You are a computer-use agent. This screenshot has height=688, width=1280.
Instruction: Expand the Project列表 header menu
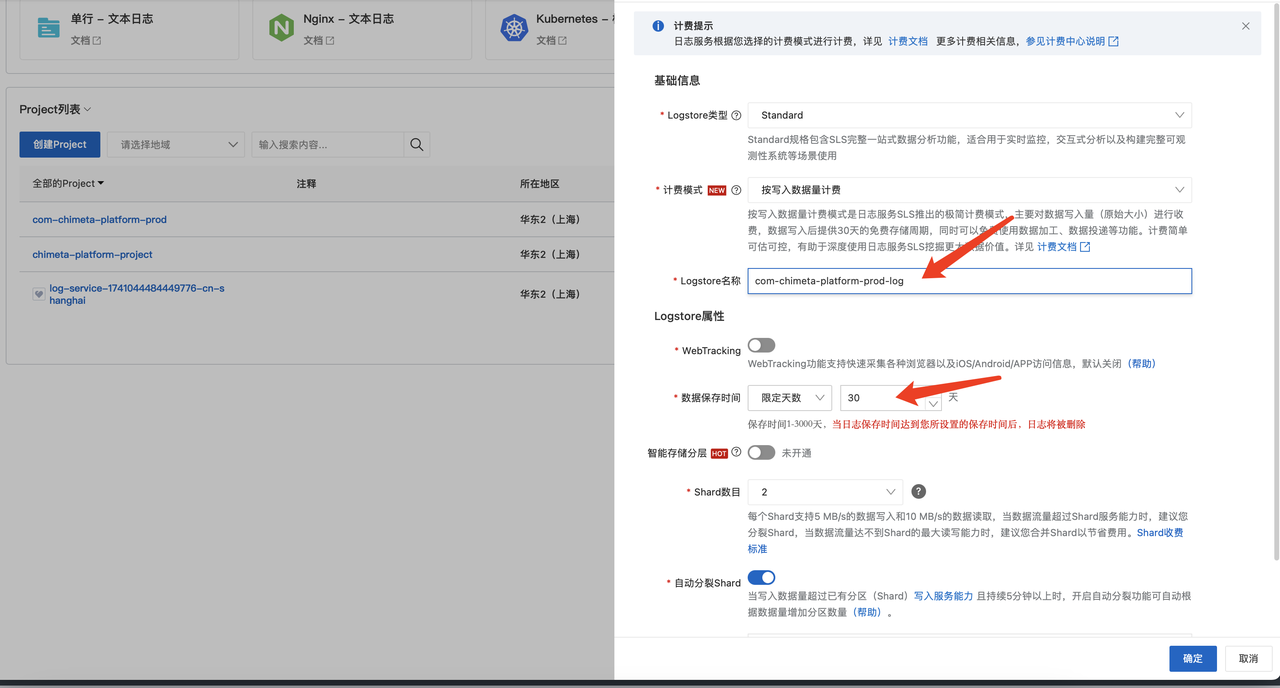point(56,110)
